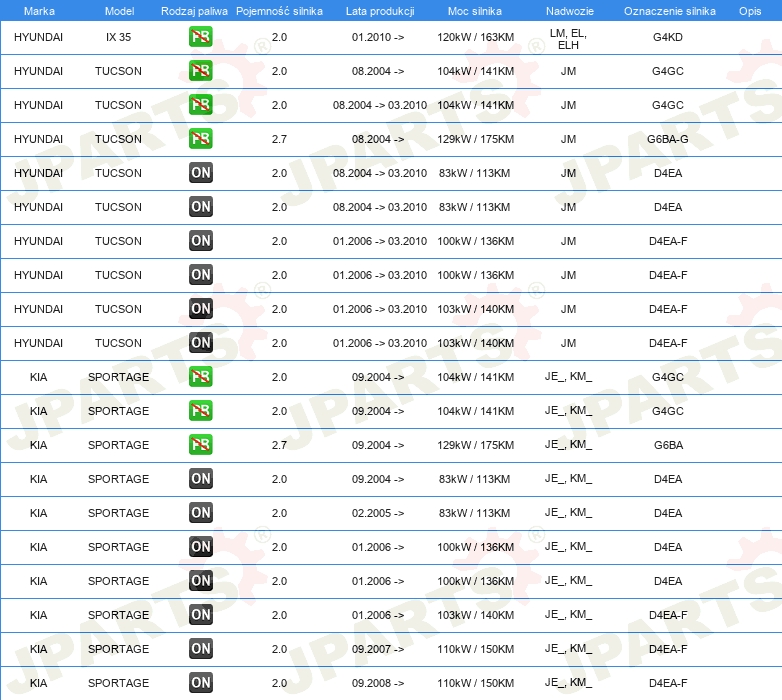Click the petrol icon in the Sportage 2.7 G6BA row
782x700 pixels.
[x=200, y=445]
